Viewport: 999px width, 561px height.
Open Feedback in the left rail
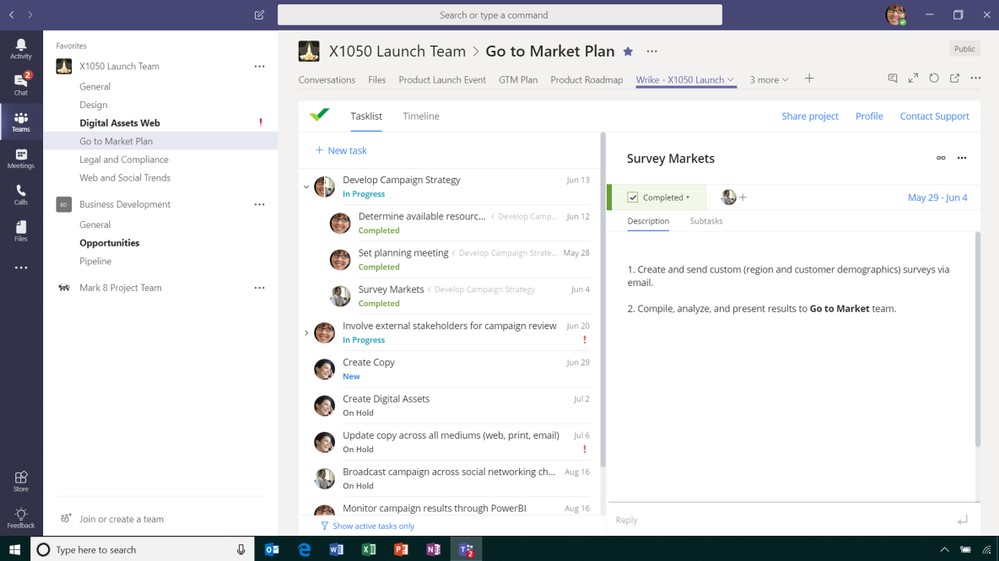click(x=20, y=518)
